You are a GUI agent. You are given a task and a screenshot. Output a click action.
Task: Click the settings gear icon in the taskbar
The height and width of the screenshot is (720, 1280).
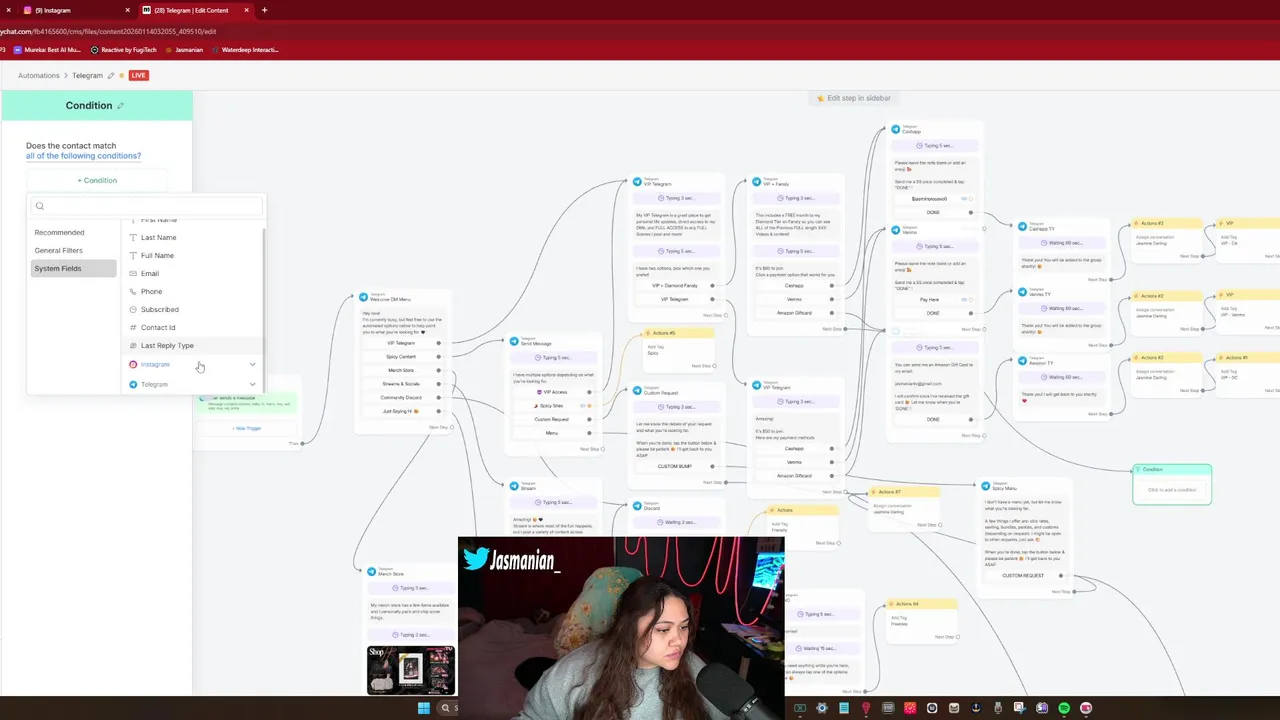click(822, 708)
